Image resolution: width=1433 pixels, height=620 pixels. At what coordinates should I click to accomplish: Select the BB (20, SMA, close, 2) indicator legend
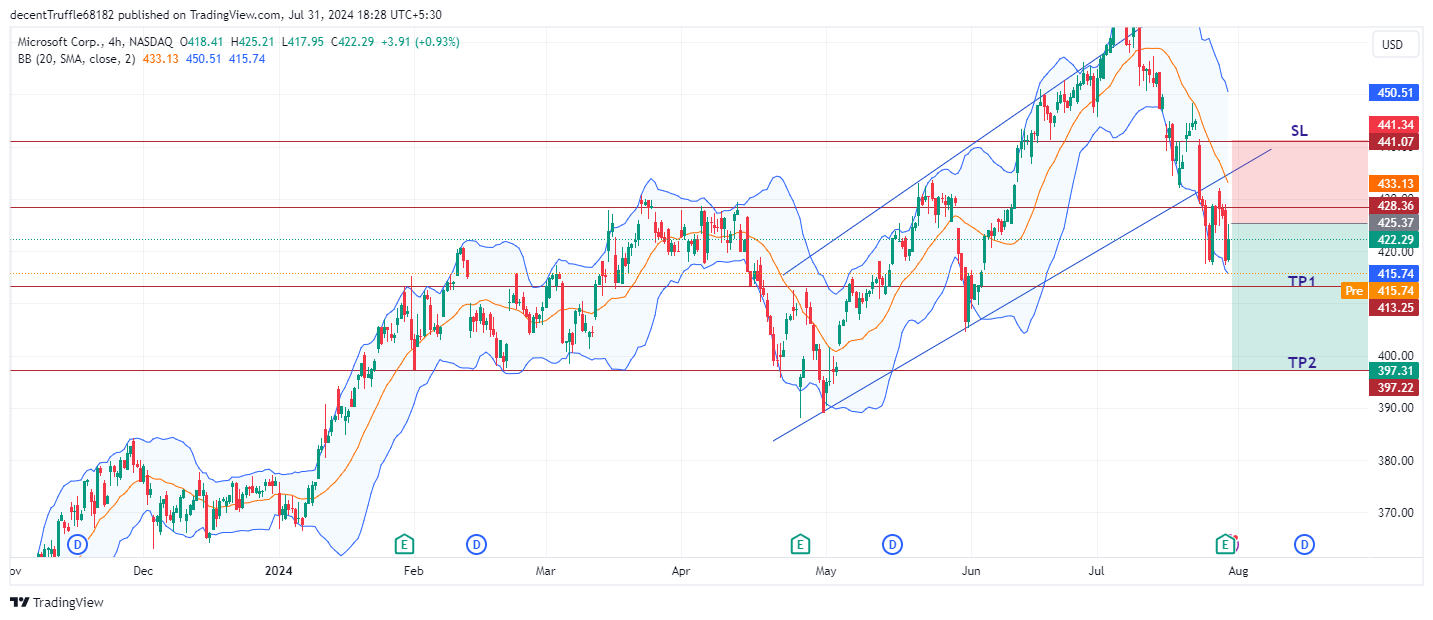76,59
